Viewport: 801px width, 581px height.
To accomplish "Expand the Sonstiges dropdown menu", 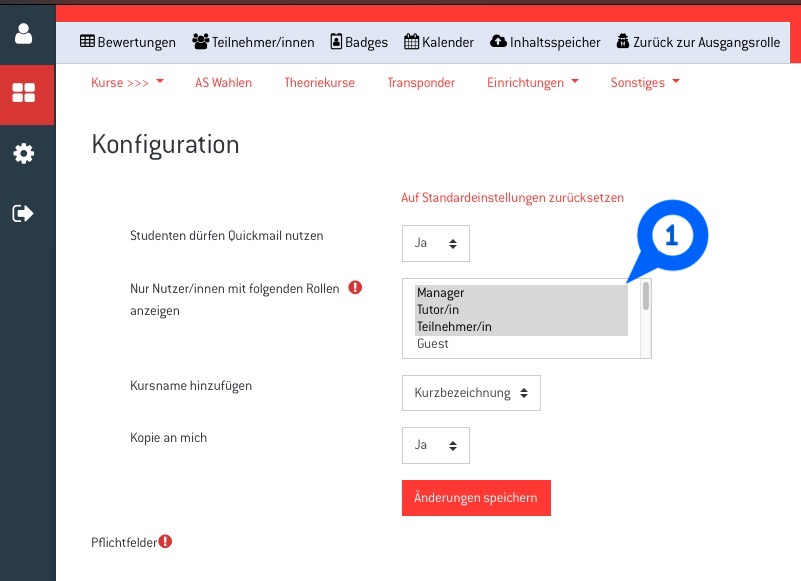I will (644, 83).
